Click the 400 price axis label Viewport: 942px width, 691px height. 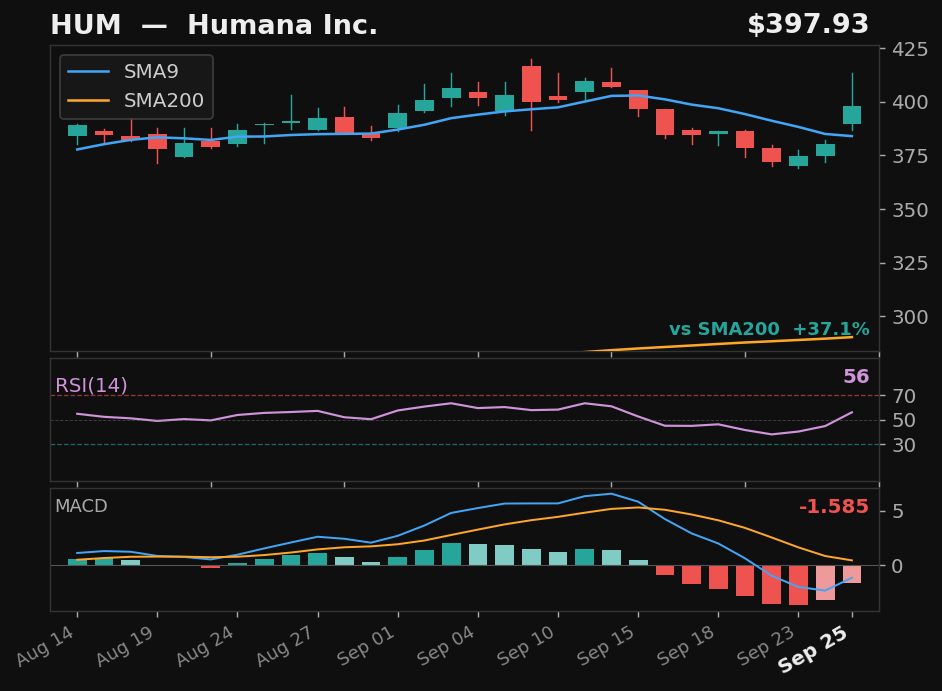click(x=910, y=102)
